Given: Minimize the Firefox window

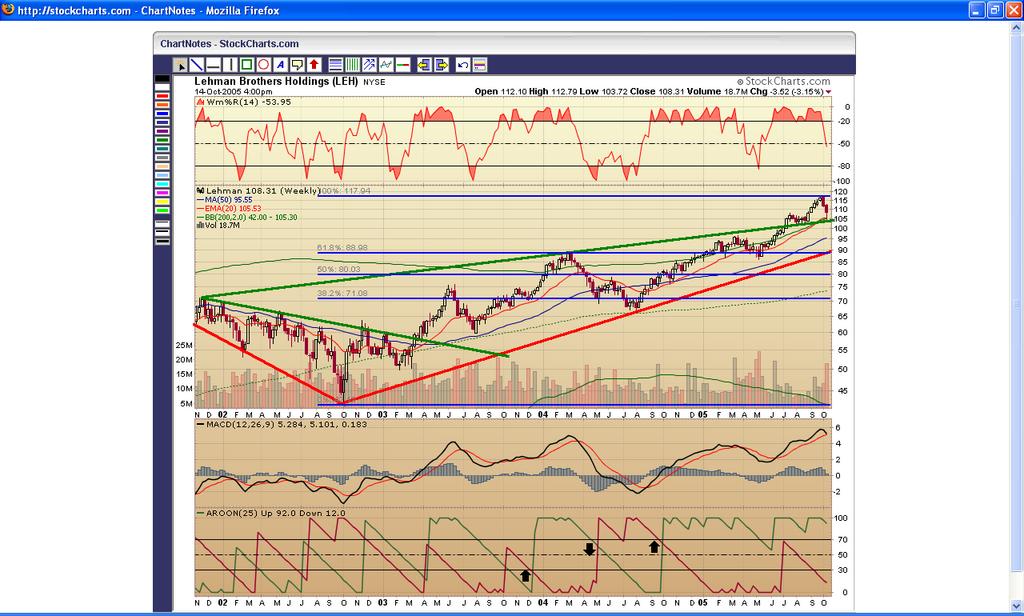Looking at the screenshot, I should click(x=977, y=10).
